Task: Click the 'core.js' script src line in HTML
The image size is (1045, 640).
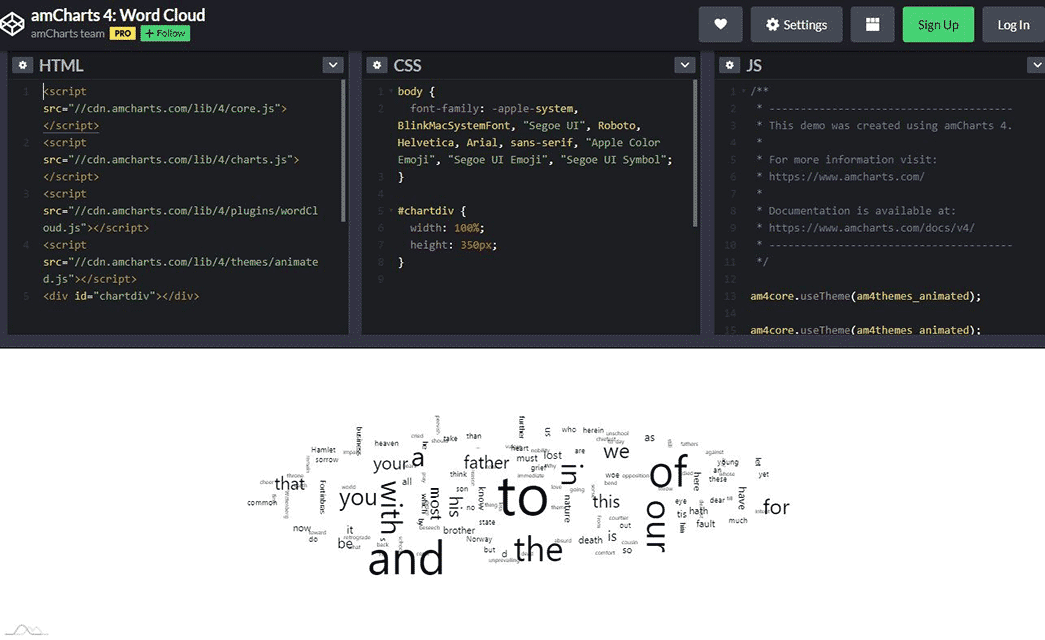Action: point(165,108)
